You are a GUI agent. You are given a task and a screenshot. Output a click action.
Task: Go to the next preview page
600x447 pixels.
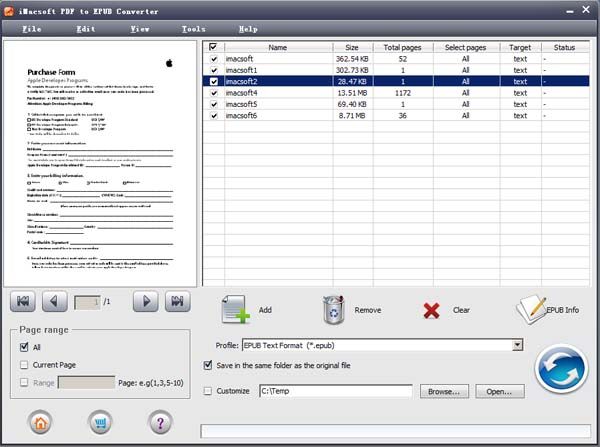(146, 302)
